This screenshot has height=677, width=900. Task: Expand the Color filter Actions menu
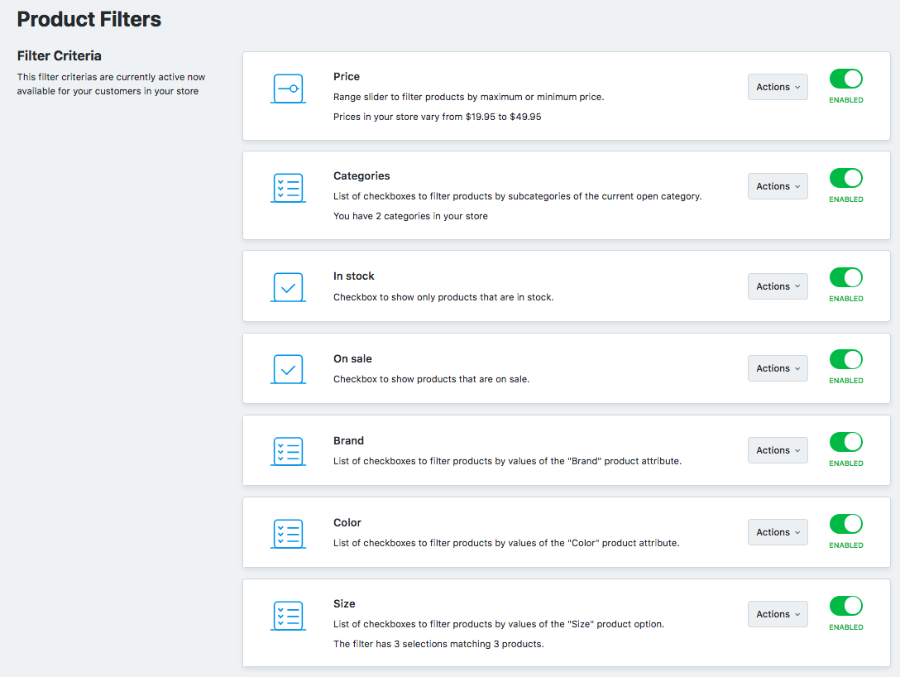[x=778, y=532]
